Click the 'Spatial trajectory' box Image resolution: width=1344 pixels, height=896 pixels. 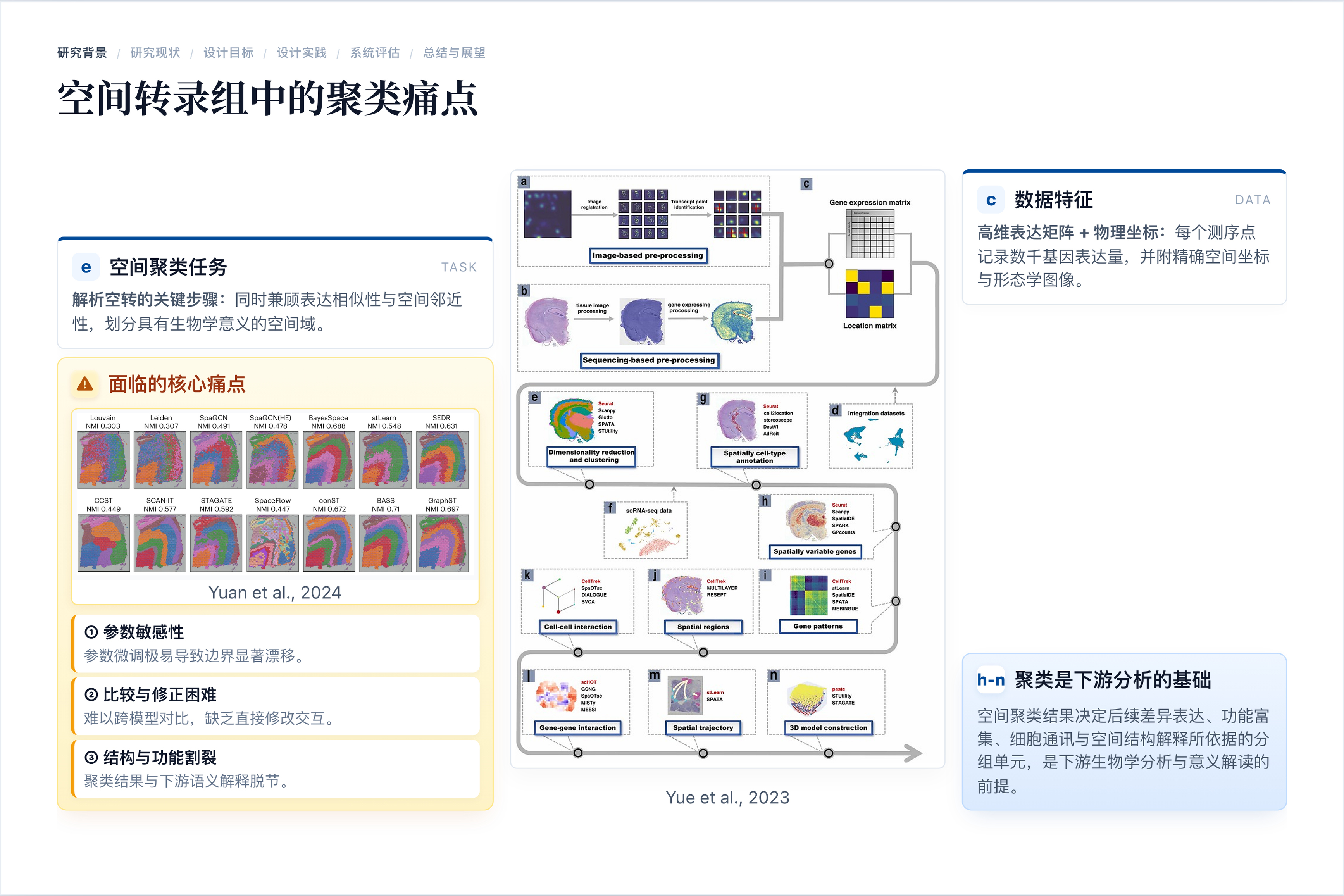click(703, 727)
